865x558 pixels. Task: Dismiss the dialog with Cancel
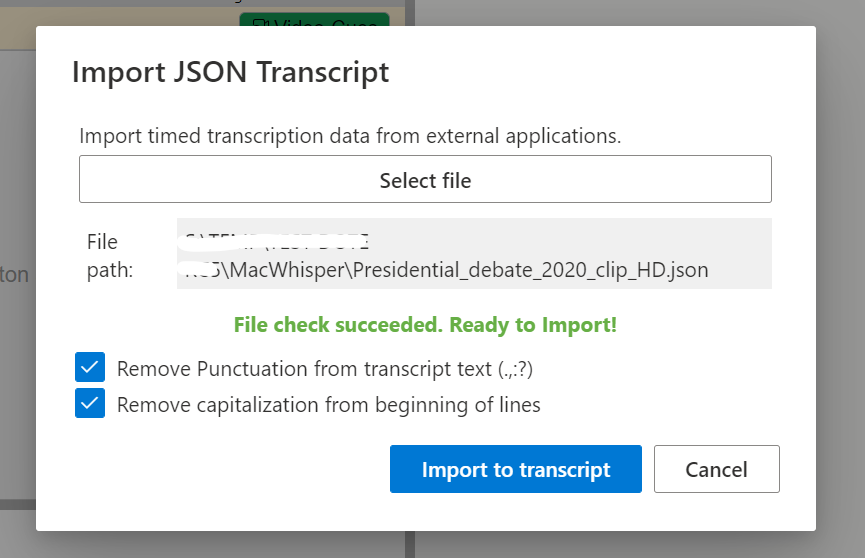[716, 469]
